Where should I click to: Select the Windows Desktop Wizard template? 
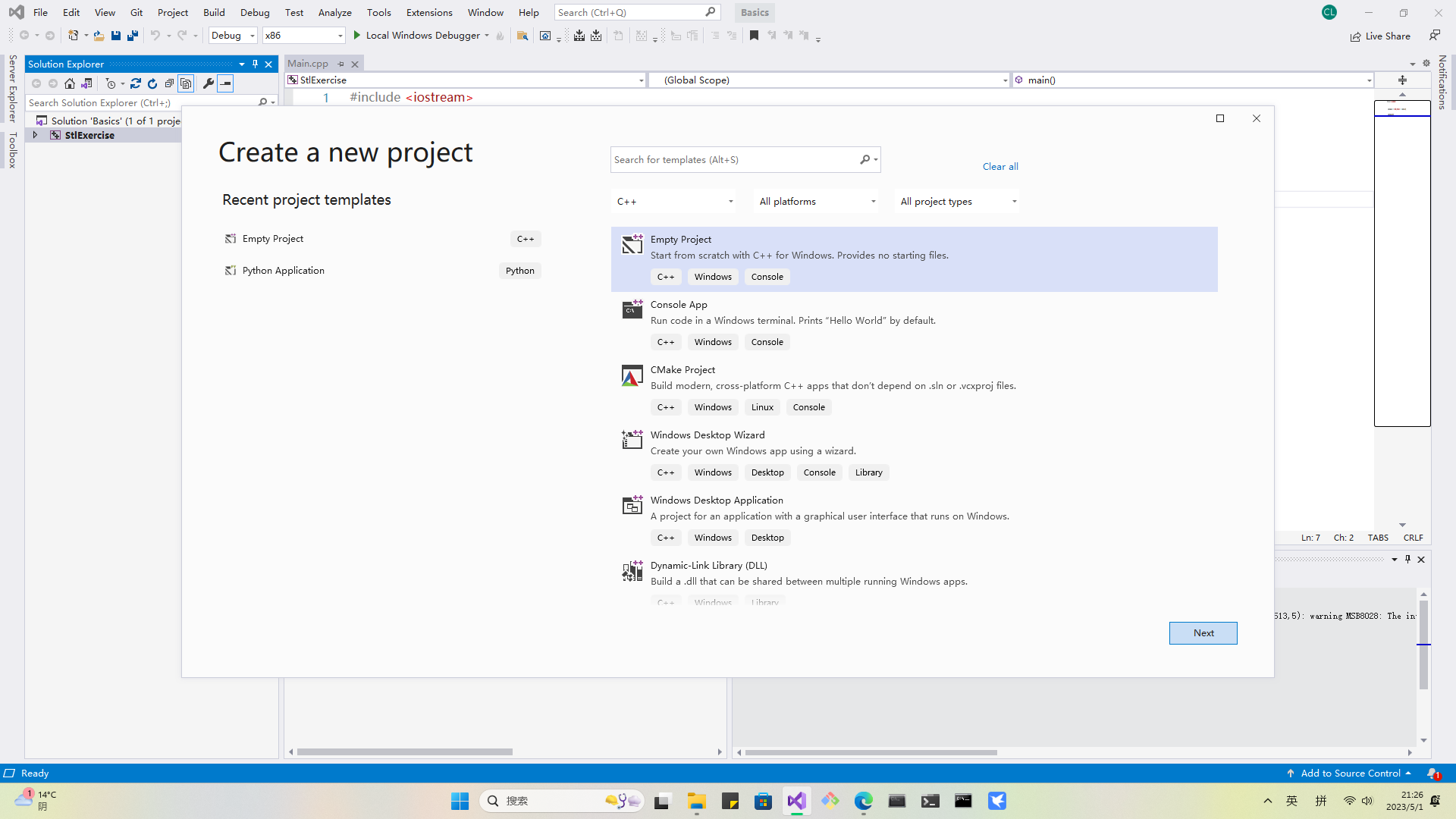point(914,455)
